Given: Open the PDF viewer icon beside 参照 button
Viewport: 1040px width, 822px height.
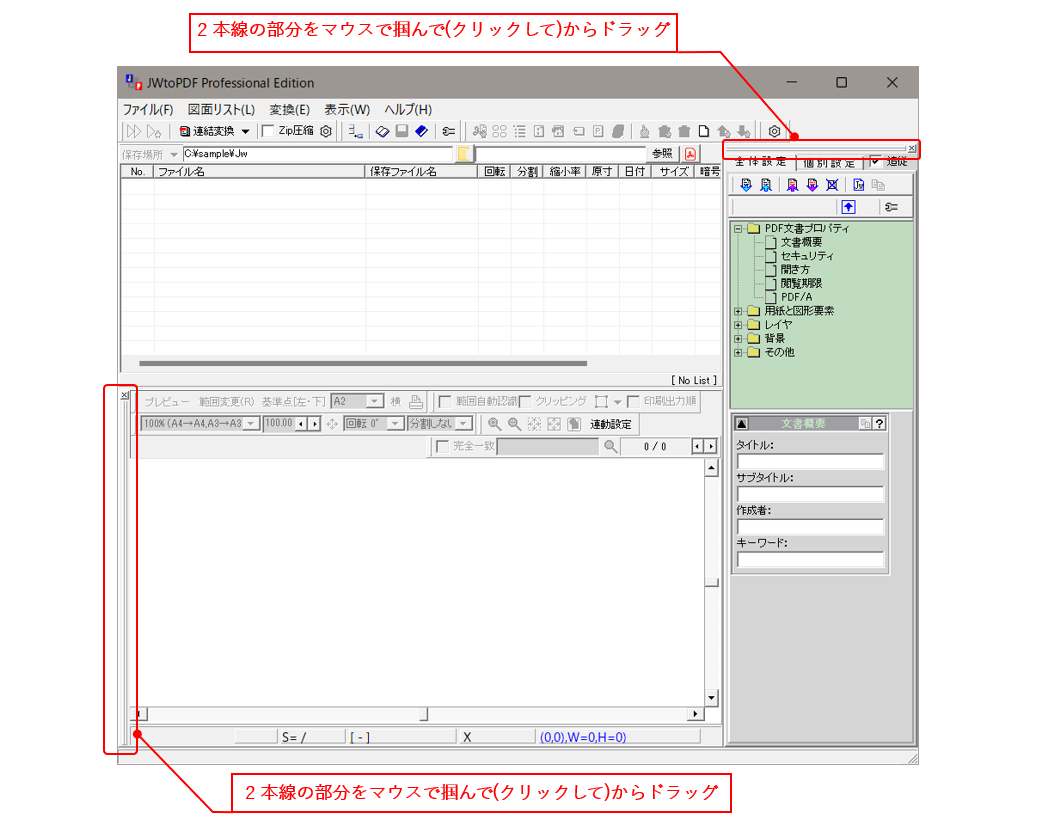Looking at the screenshot, I should 690,154.
